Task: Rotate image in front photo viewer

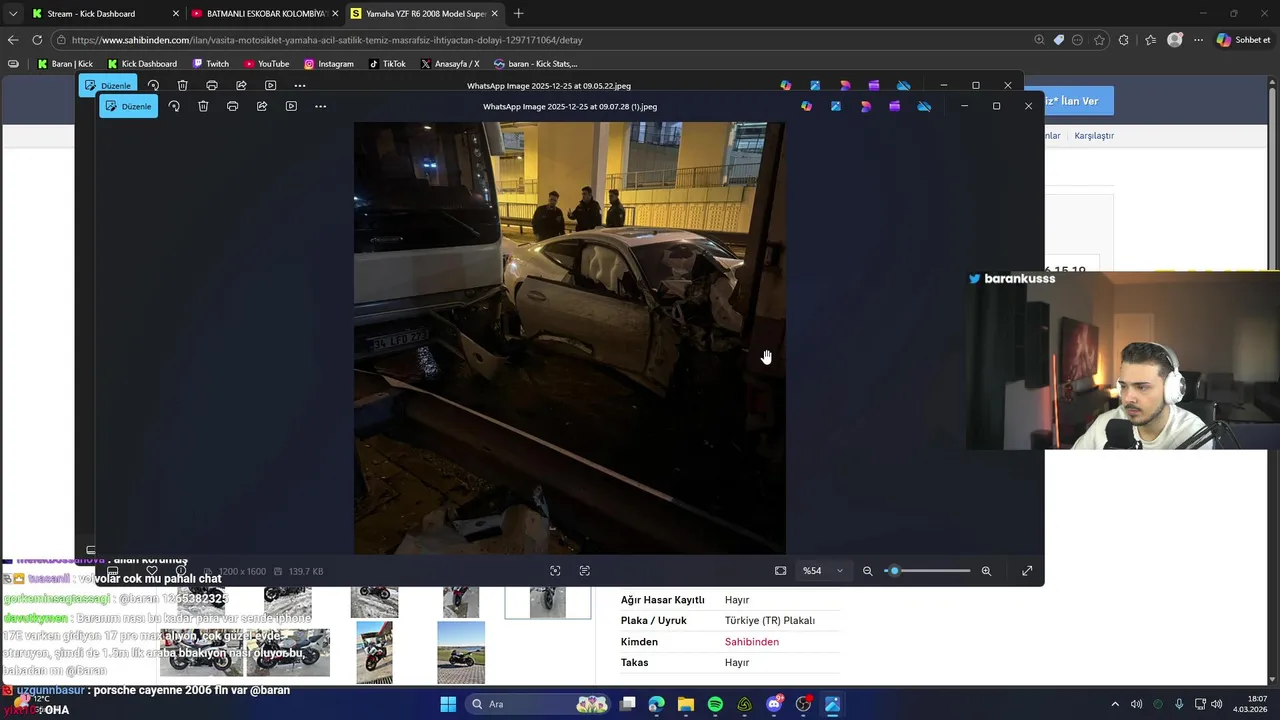Action: point(174,106)
